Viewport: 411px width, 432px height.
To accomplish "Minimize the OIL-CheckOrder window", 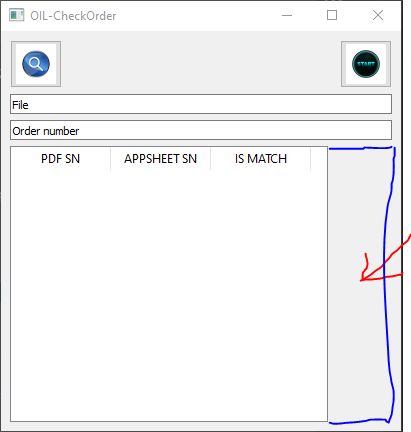I will (287, 15).
